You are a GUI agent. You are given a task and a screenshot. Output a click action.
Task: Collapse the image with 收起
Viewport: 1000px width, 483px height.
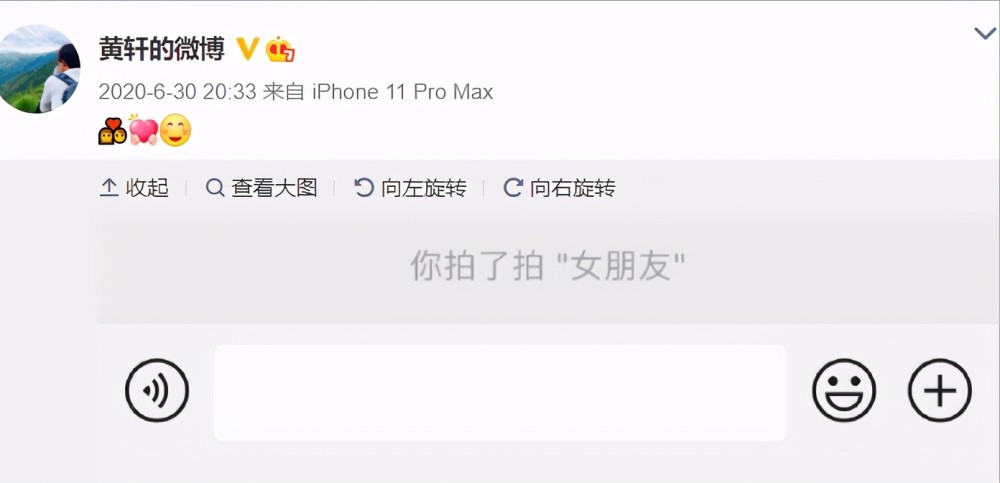point(135,188)
